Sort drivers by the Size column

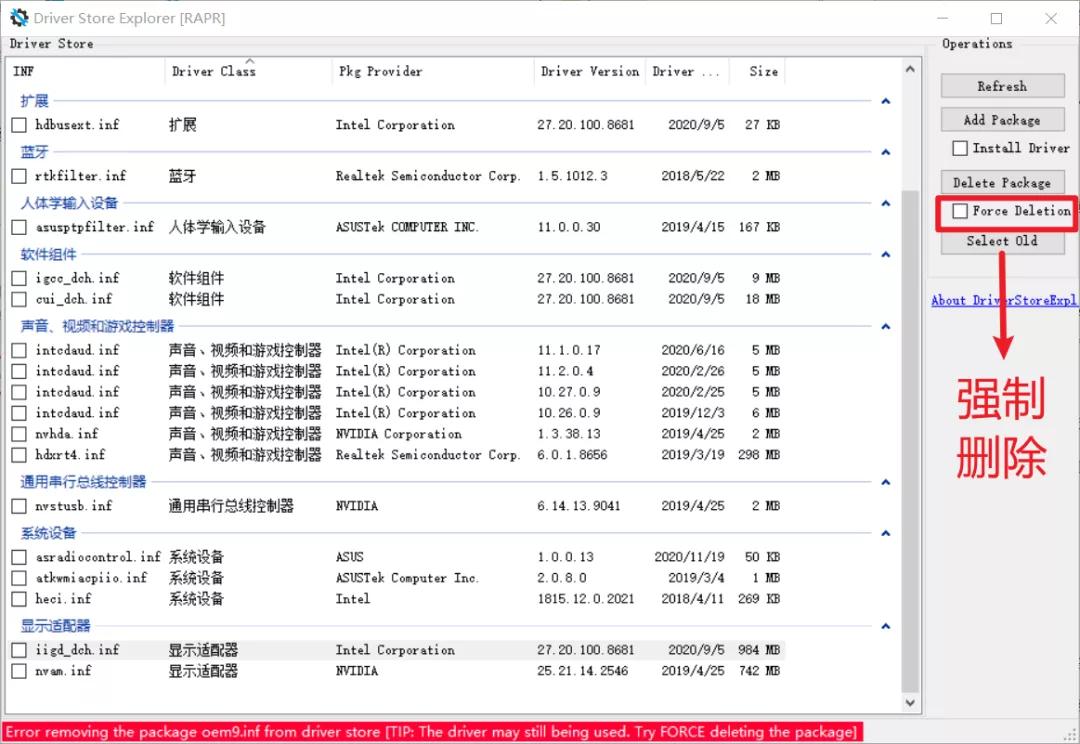click(x=762, y=71)
